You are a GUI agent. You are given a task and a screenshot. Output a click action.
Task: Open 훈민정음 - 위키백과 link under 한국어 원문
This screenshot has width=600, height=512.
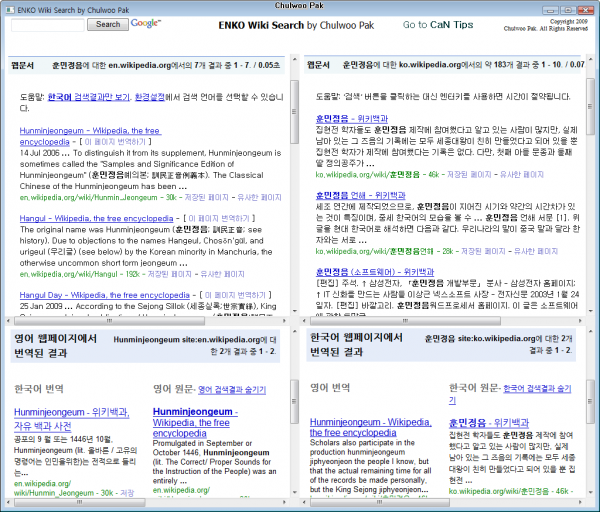pyautogui.click(x=489, y=423)
